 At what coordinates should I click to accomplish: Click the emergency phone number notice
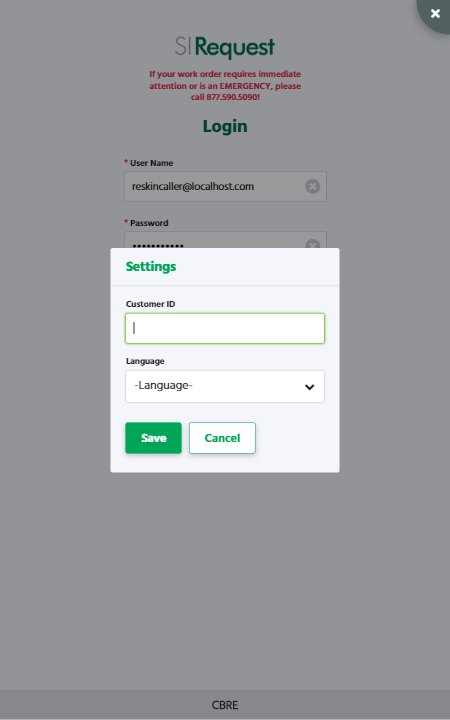pyautogui.click(x=225, y=86)
